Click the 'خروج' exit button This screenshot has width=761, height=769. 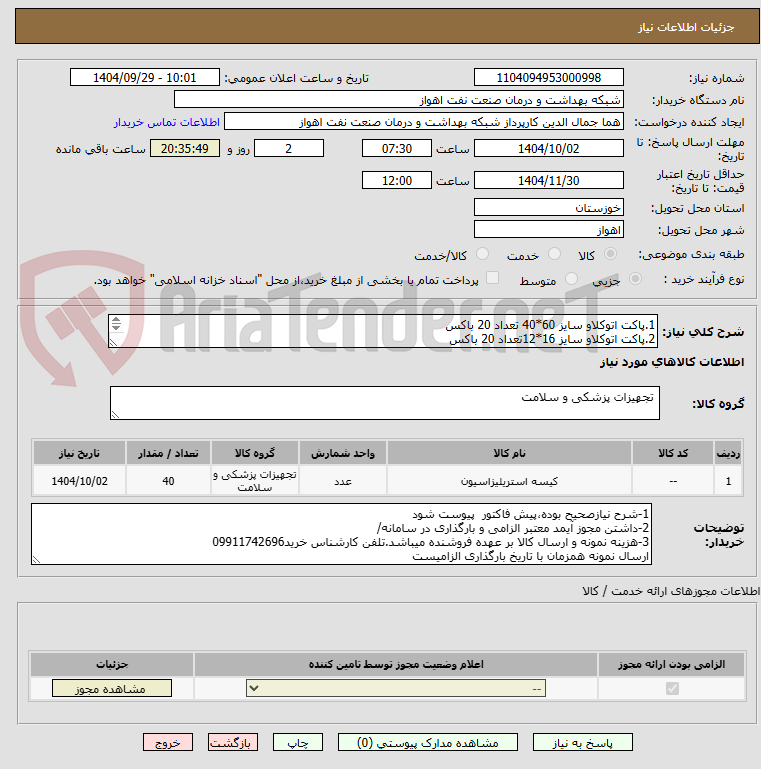click(x=168, y=743)
